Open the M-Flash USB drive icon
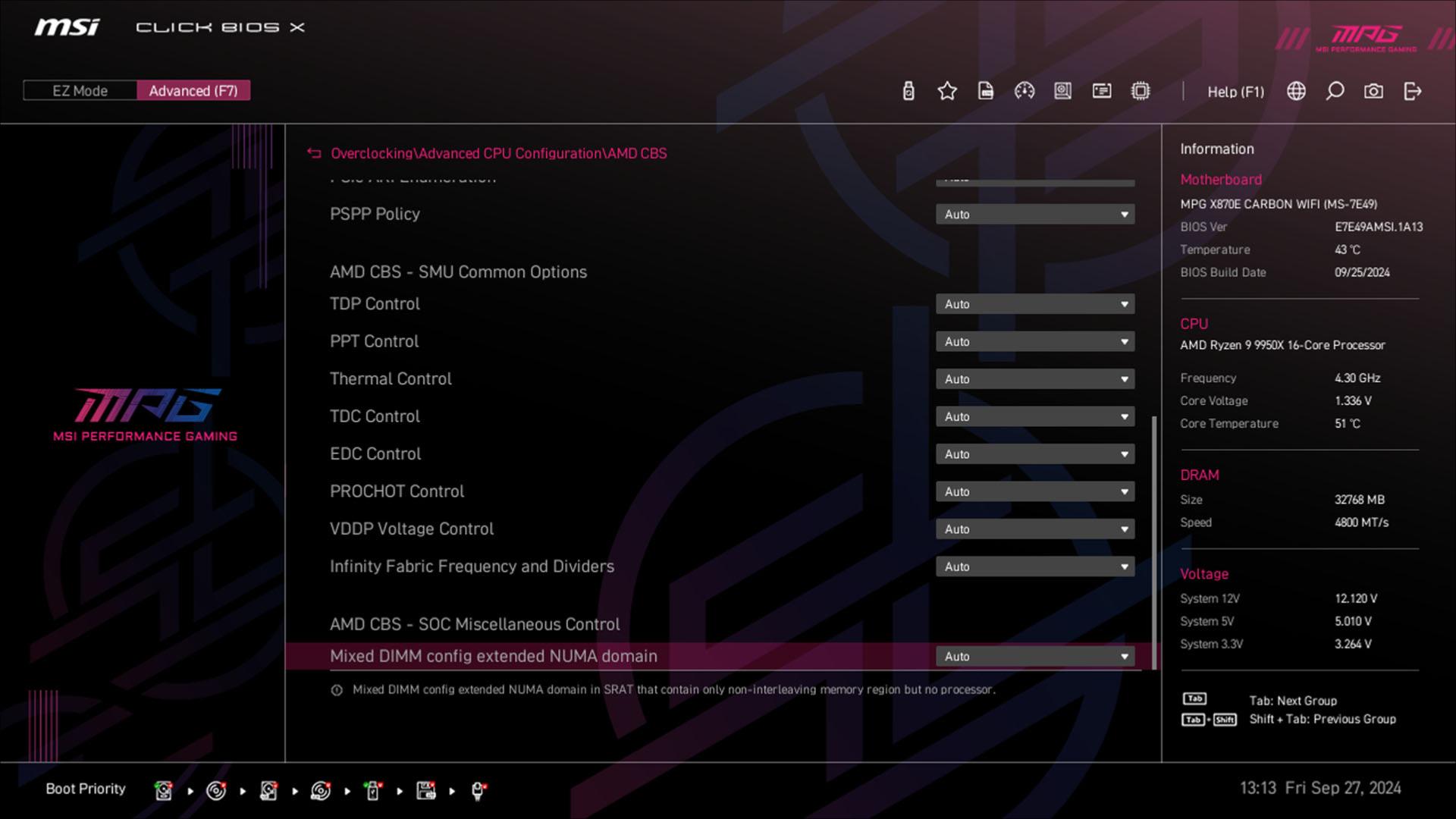The width and height of the screenshot is (1456, 819). pos(908,91)
